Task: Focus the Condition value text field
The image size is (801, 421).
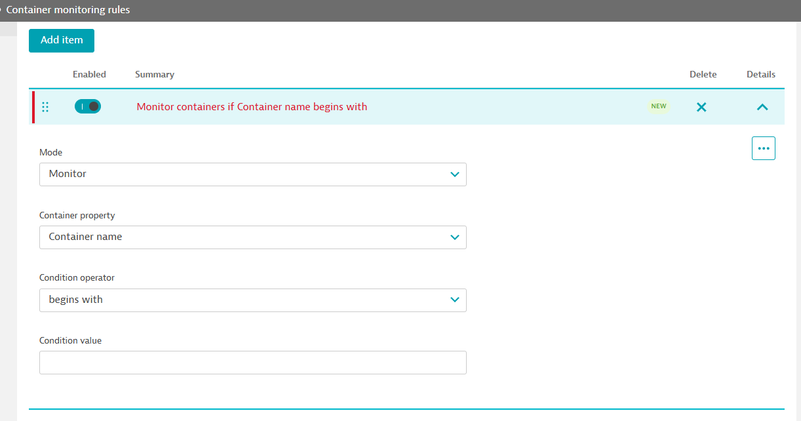Action: [x=252, y=362]
